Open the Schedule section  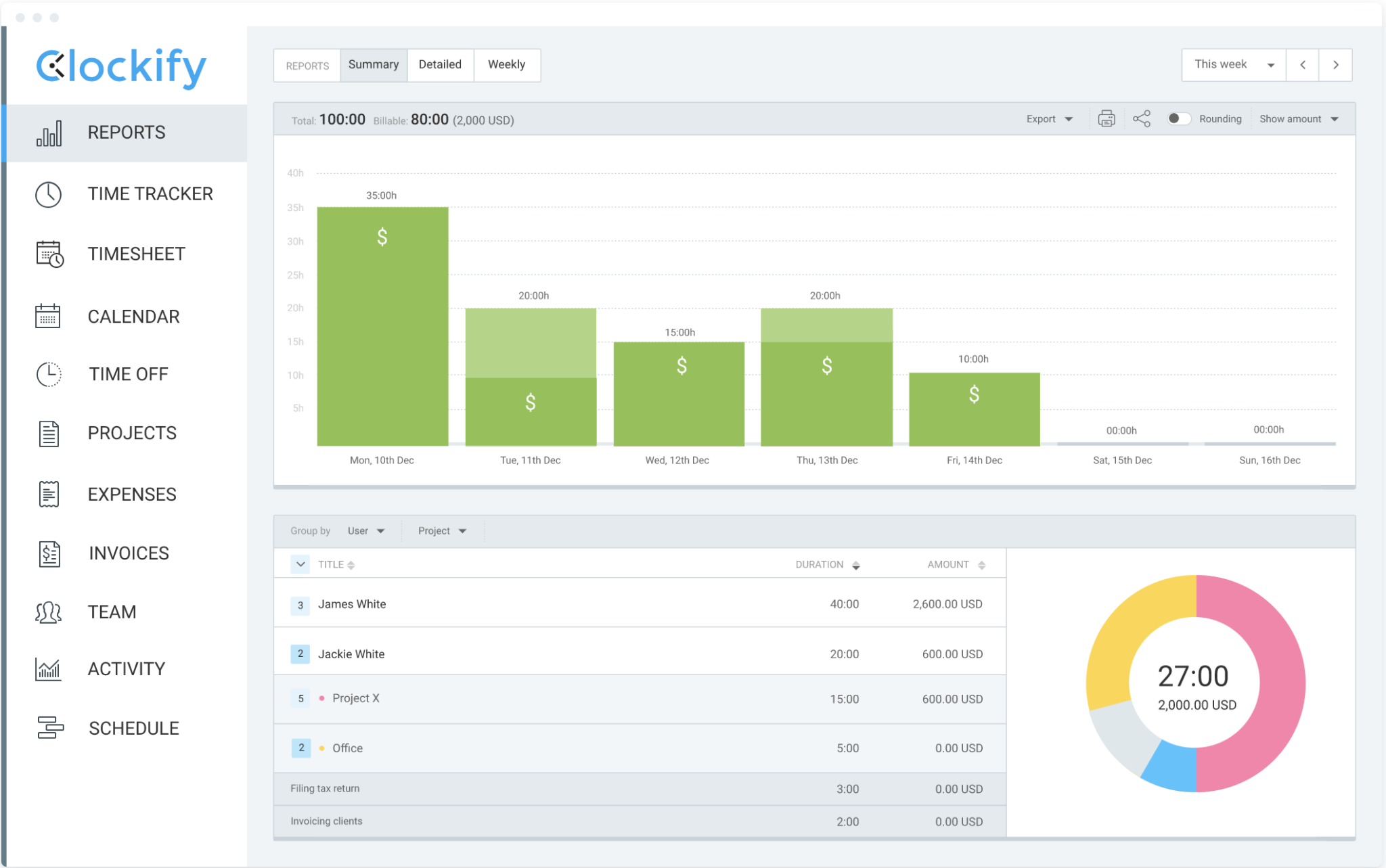[133, 728]
